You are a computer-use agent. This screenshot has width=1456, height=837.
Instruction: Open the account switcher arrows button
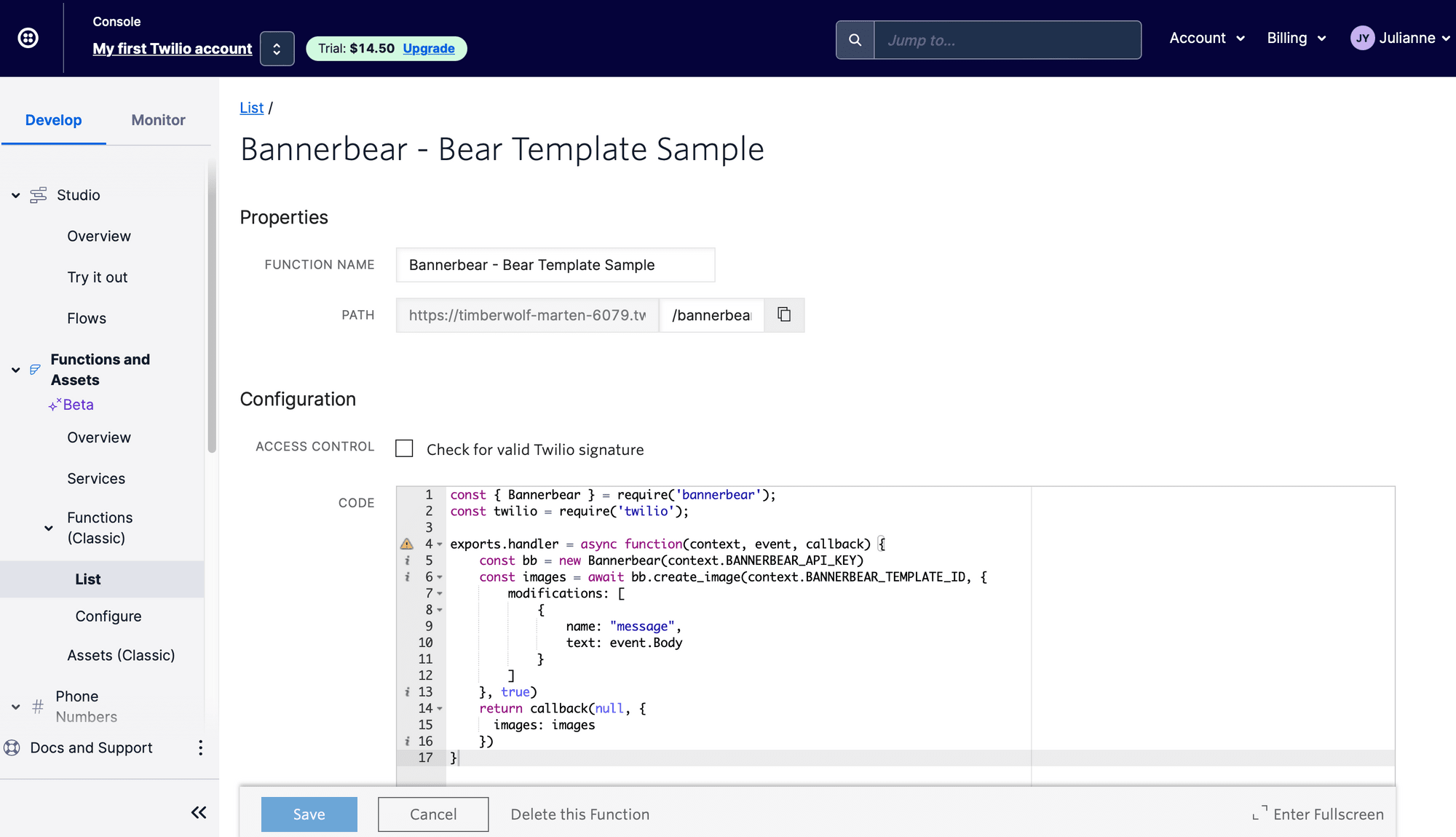[277, 49]
